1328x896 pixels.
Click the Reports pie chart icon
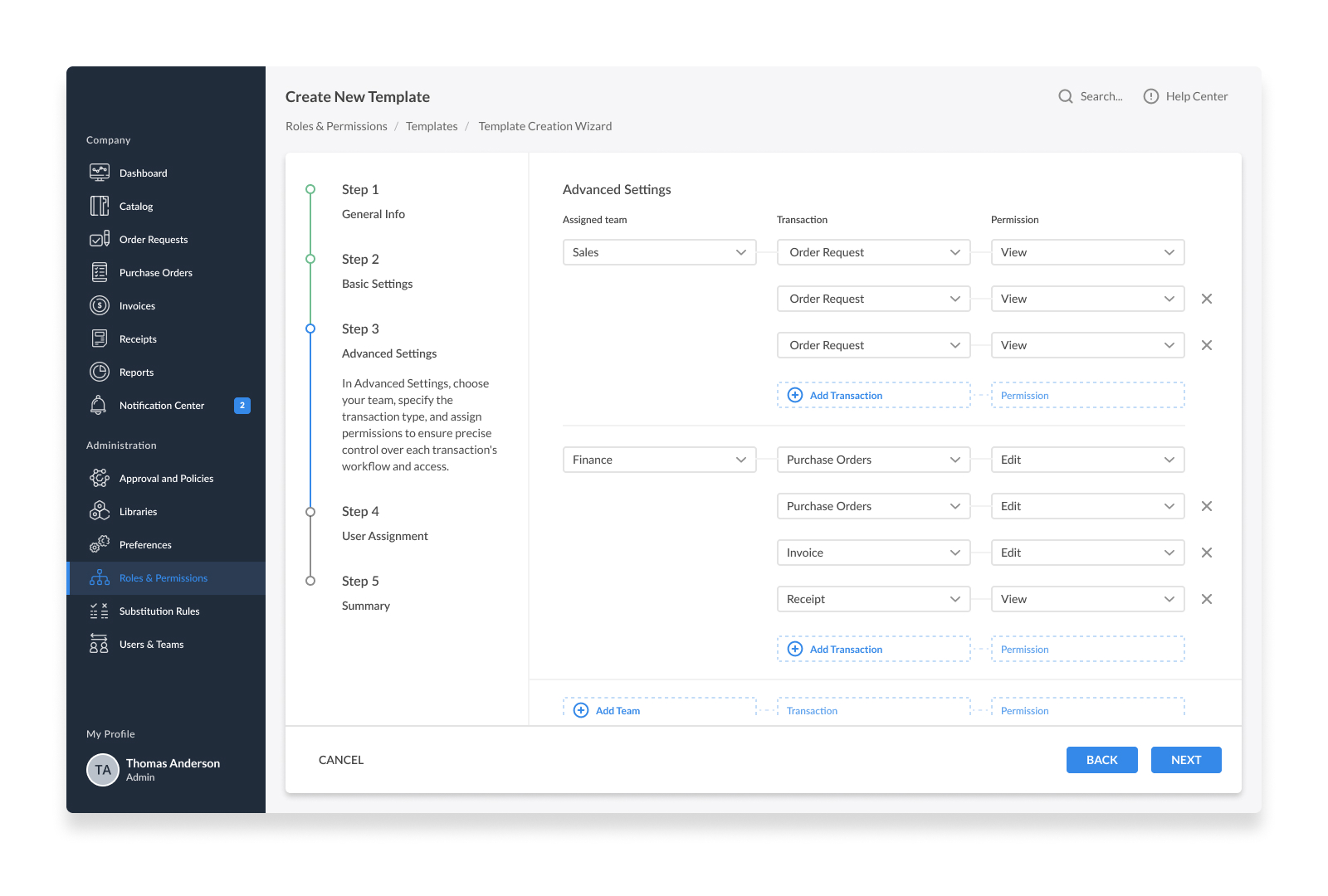100,372
